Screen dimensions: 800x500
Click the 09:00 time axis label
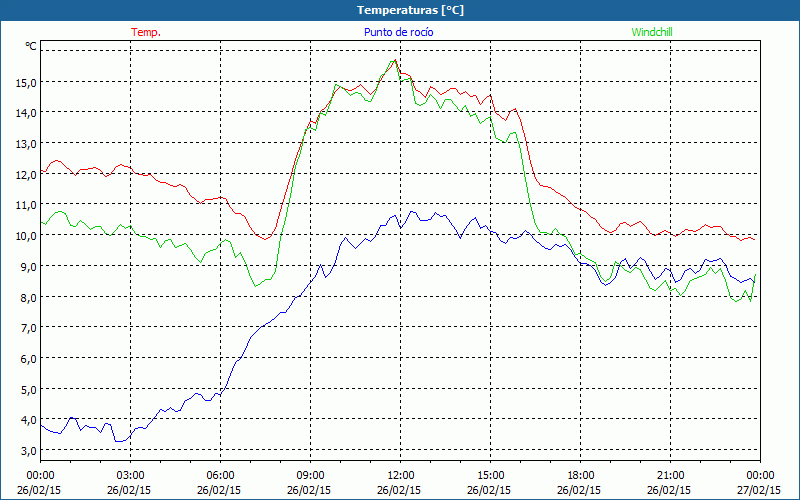pos(310,476)
